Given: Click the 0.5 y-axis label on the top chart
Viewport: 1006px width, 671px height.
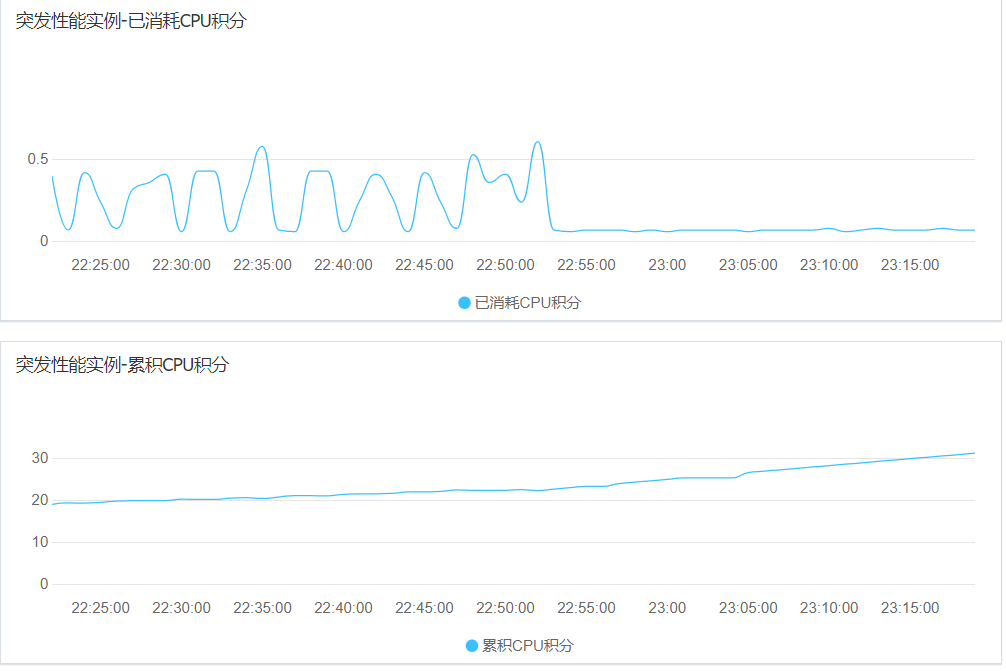Looking at the screenshot, I should point(38,159).
